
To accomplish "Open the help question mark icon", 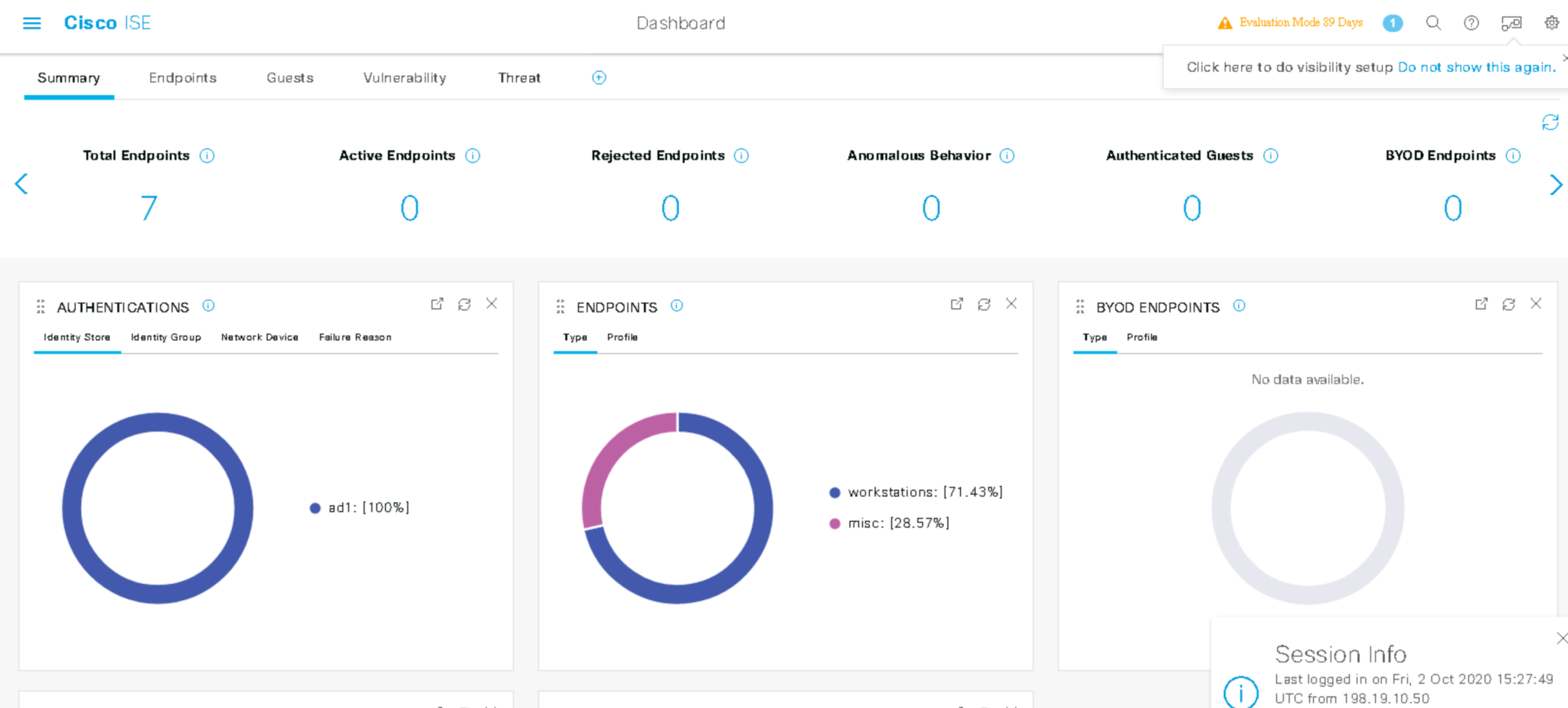I will (x=1472, y=23).
